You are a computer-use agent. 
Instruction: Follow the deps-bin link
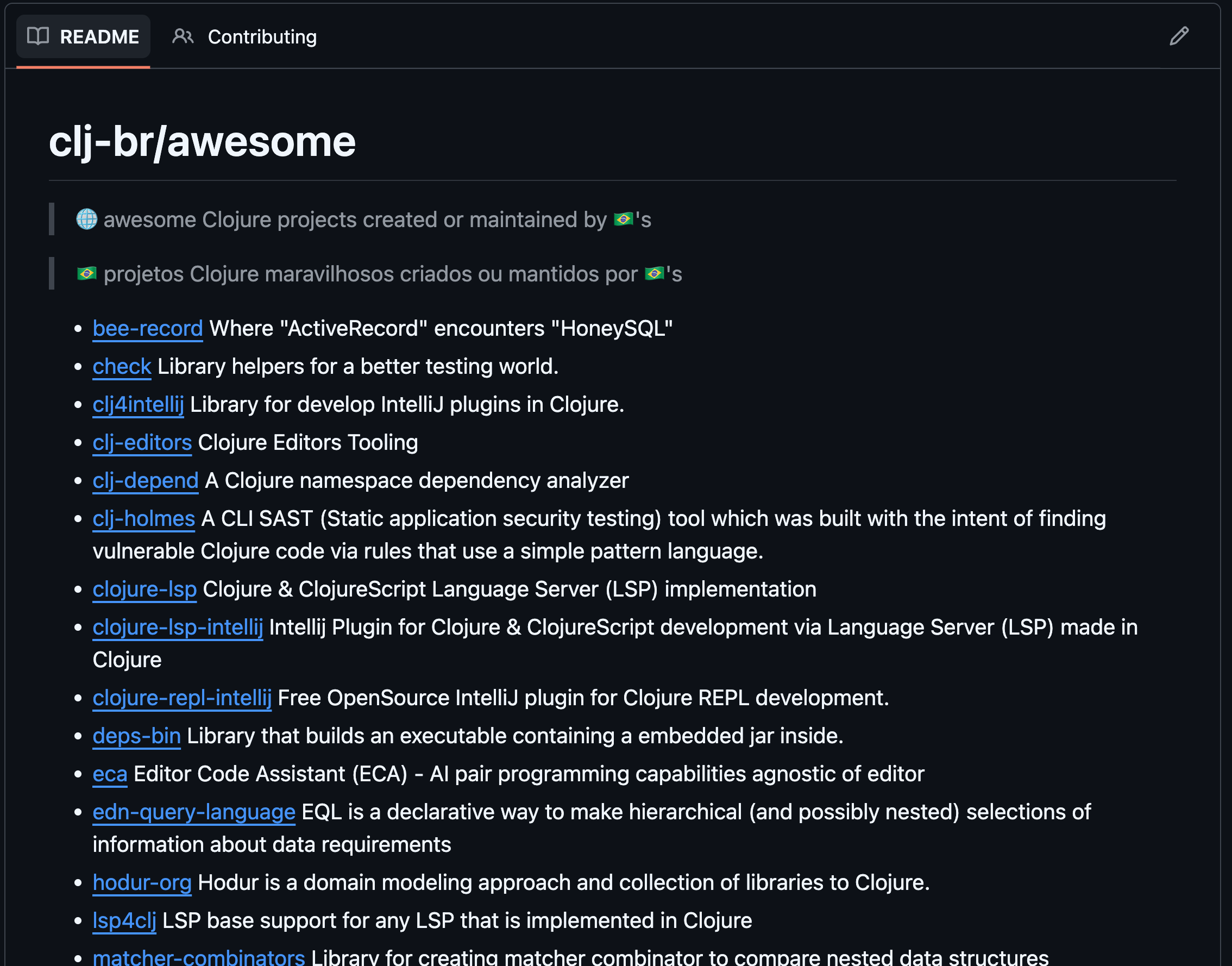coord(136,736)
